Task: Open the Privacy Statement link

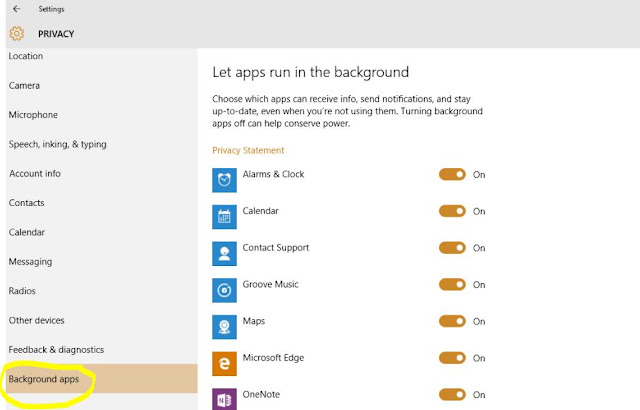Action: click(x=248, y=150)
